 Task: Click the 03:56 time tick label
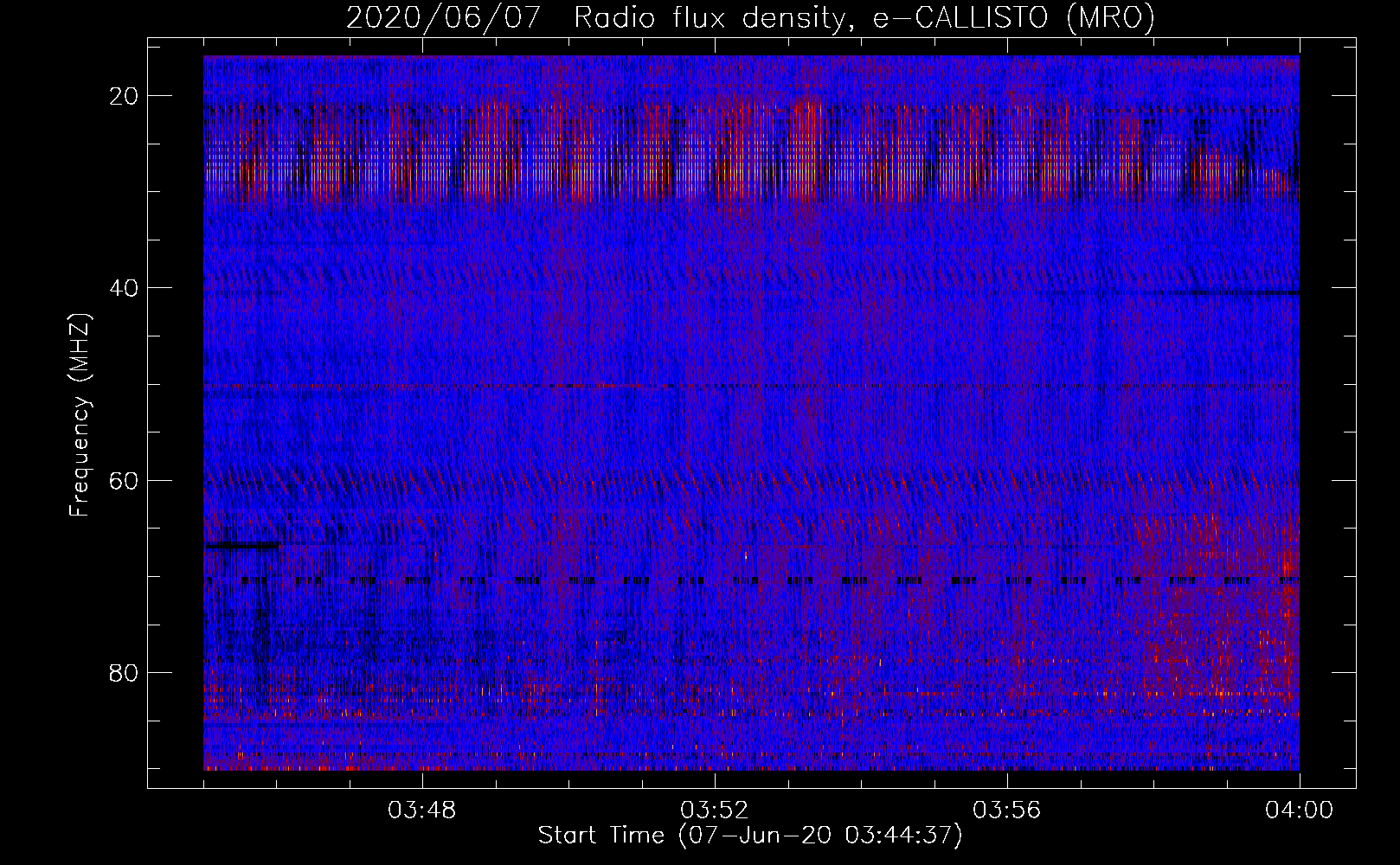click(x=1007, y=811)
